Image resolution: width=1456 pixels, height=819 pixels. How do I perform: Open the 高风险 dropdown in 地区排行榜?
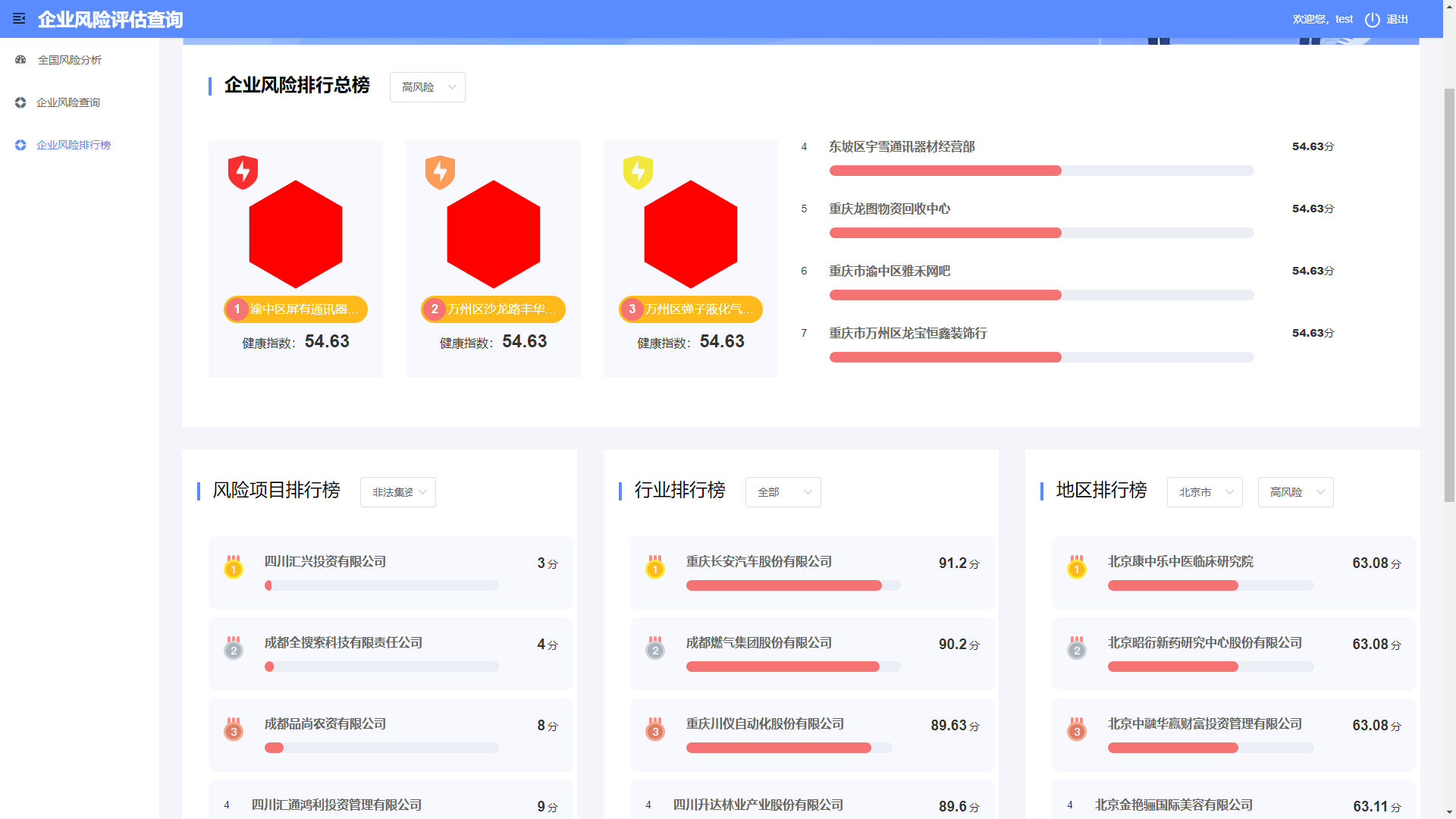point(1296,492)
